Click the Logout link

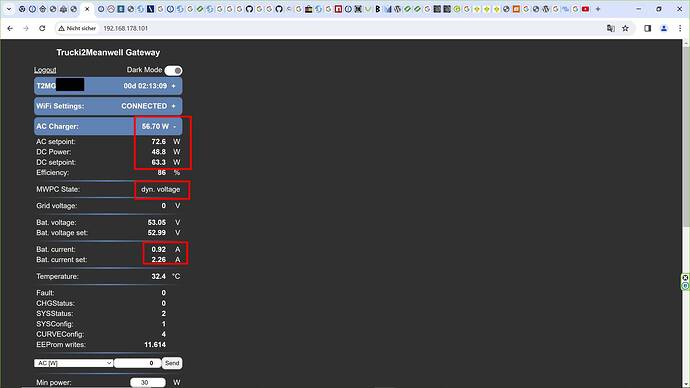coord(45,70)
